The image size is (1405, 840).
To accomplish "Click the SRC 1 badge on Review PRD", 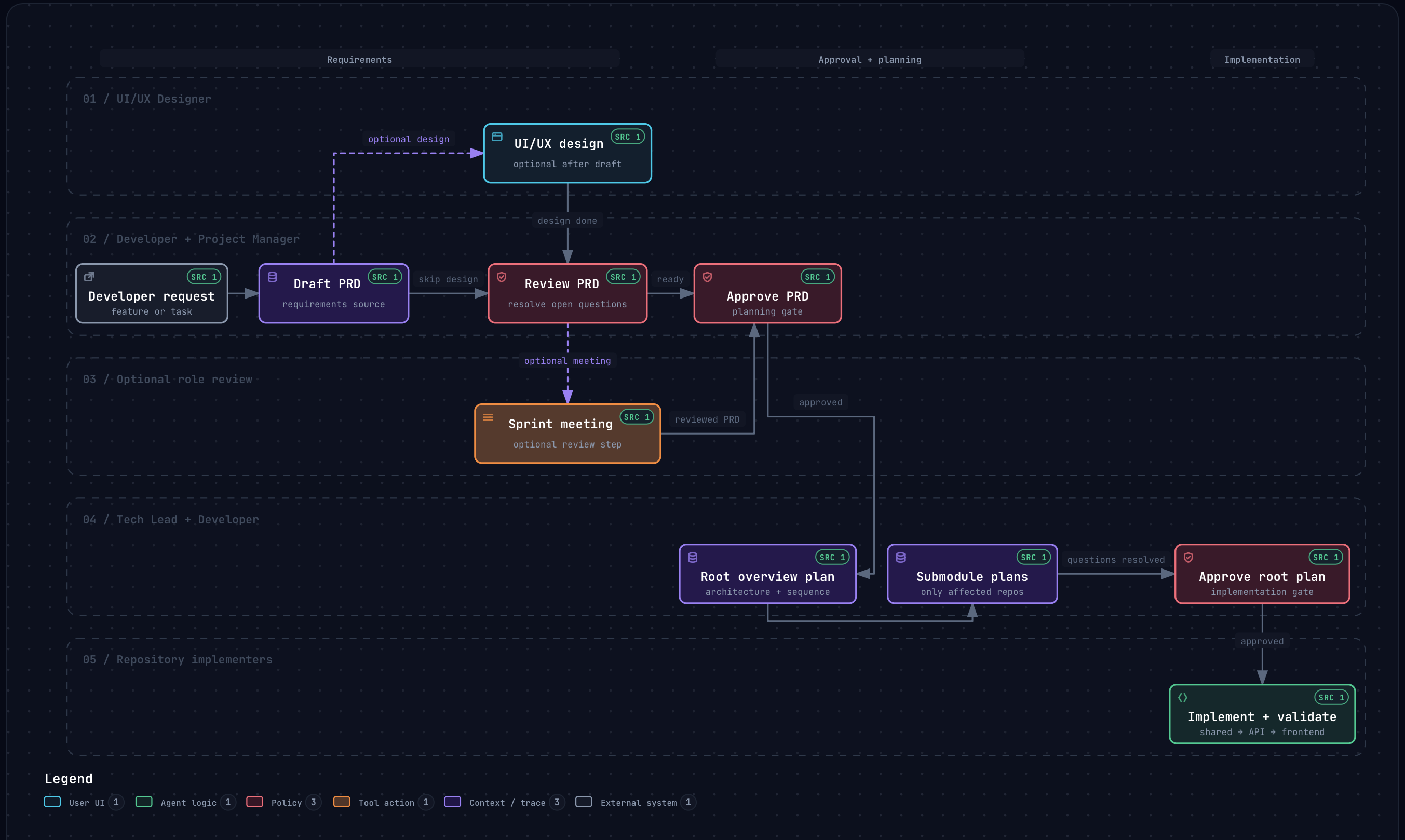I will point(623,277).
